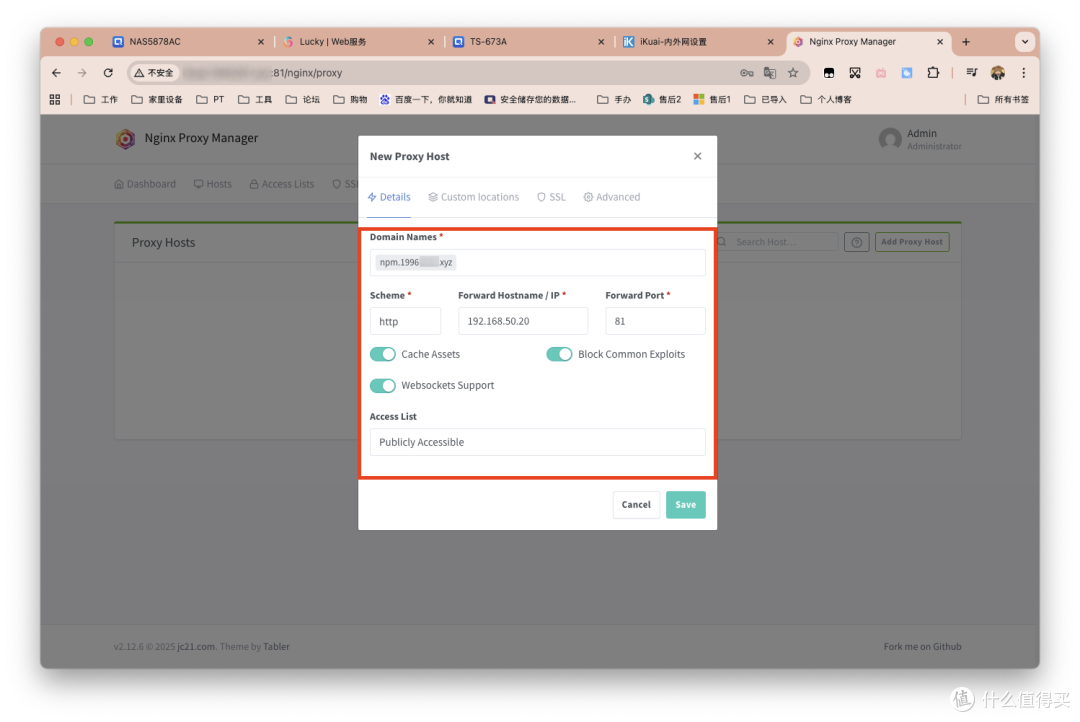Click the browser forward arrow
Screen dimensions: 1080x722
coord(82,73)
